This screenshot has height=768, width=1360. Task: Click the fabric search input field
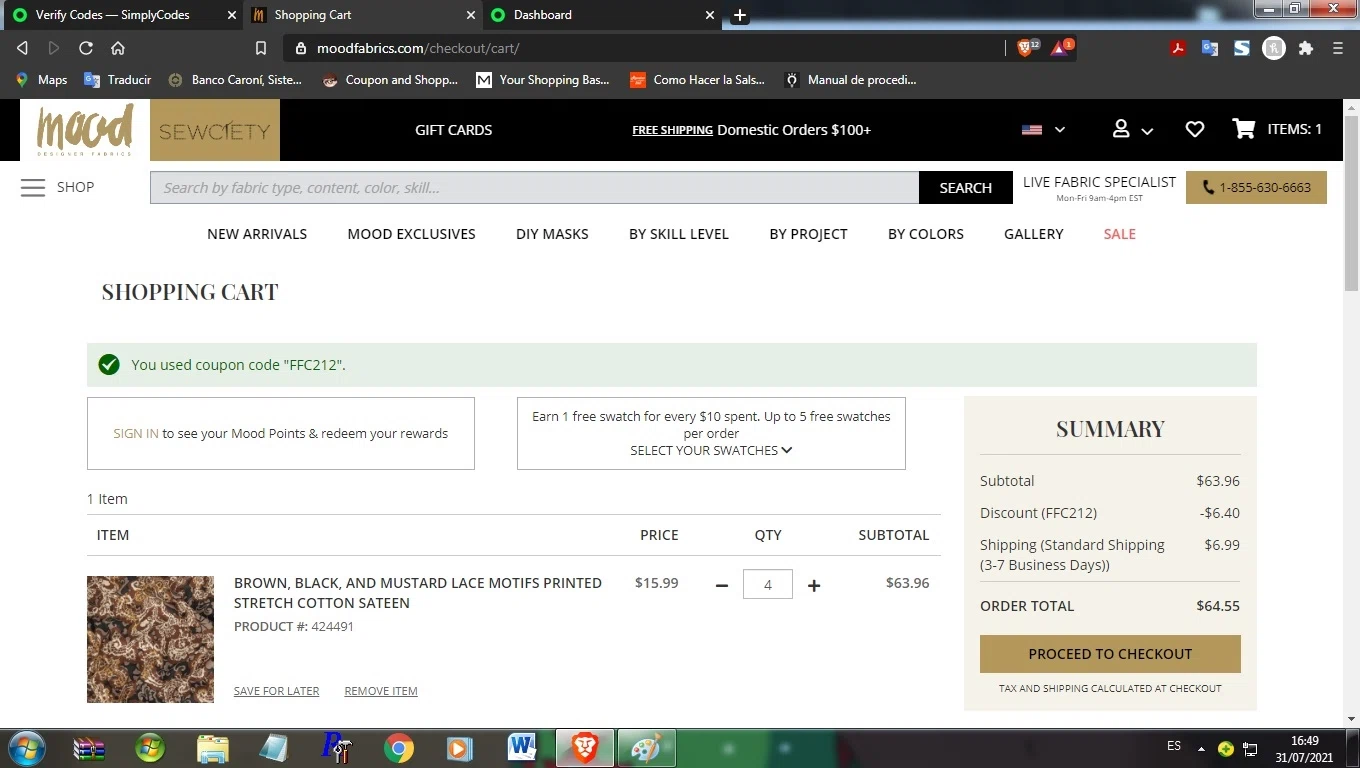point(534,188)
